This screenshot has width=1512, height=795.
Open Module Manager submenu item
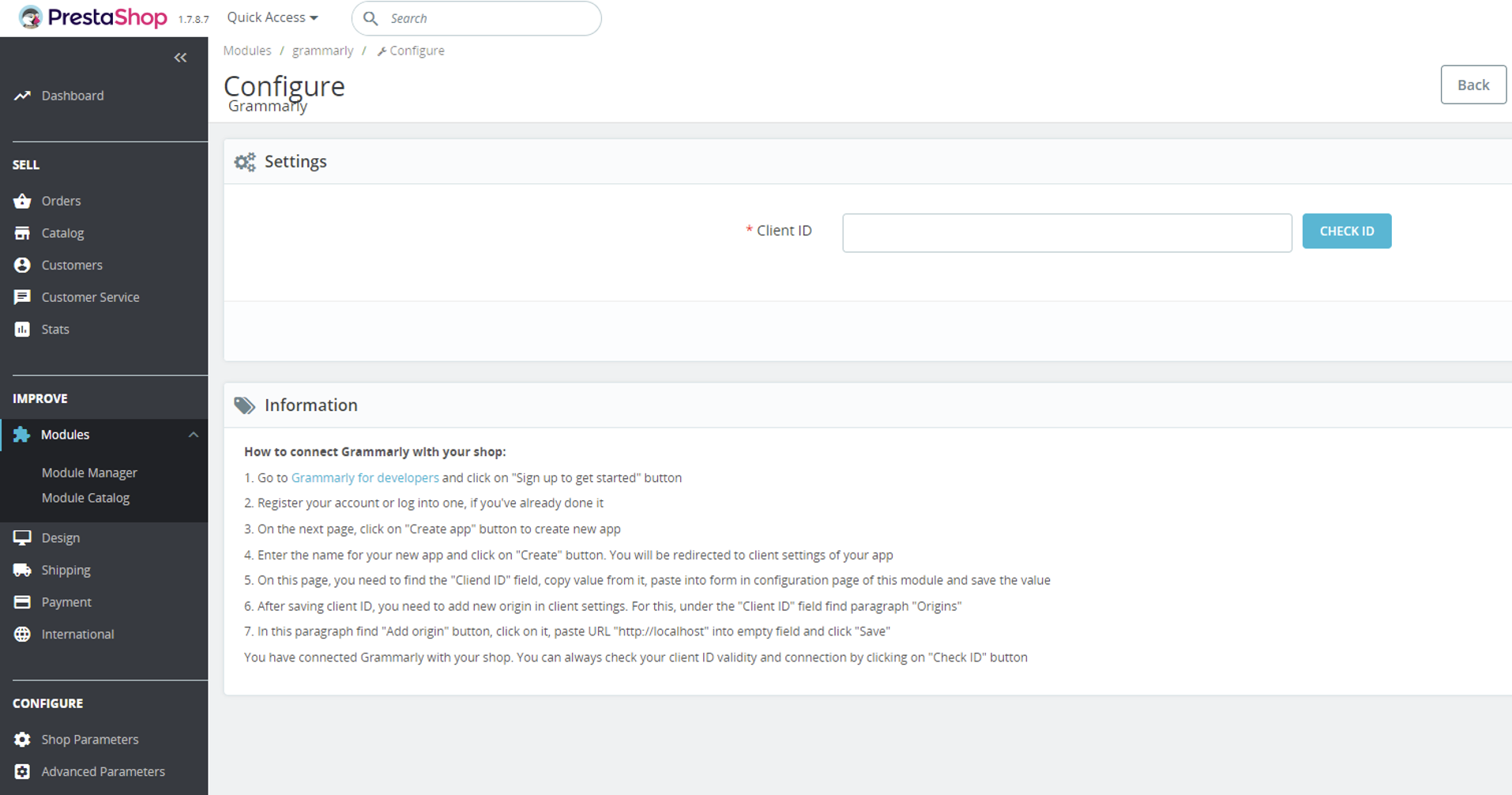click(89, 473)
